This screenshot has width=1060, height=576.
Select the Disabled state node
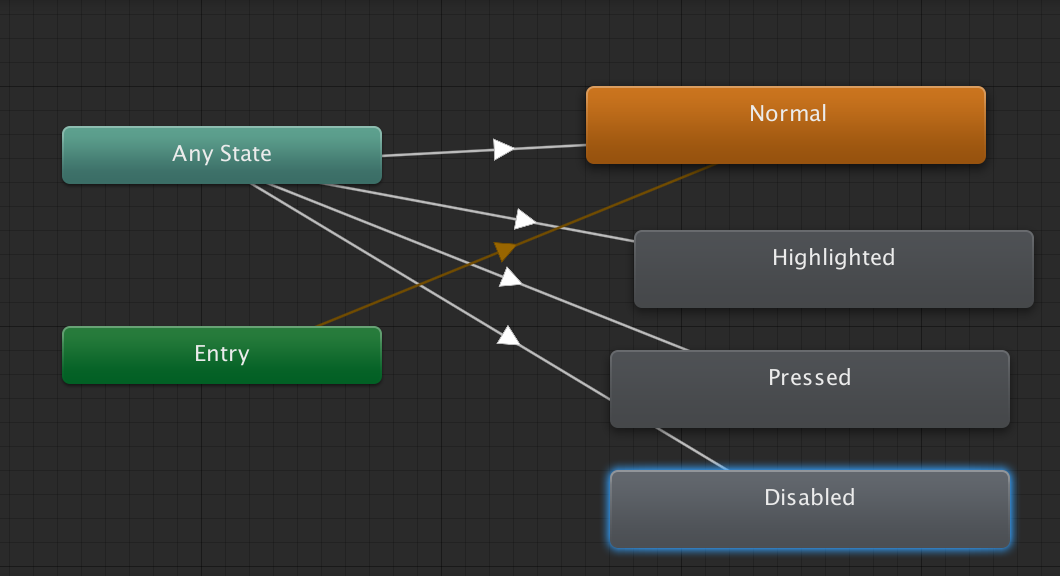809,509
